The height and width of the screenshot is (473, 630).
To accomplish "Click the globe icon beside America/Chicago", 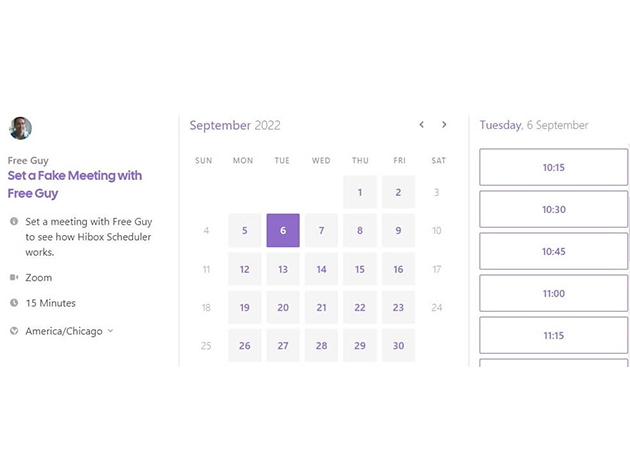I will (14, 331).
